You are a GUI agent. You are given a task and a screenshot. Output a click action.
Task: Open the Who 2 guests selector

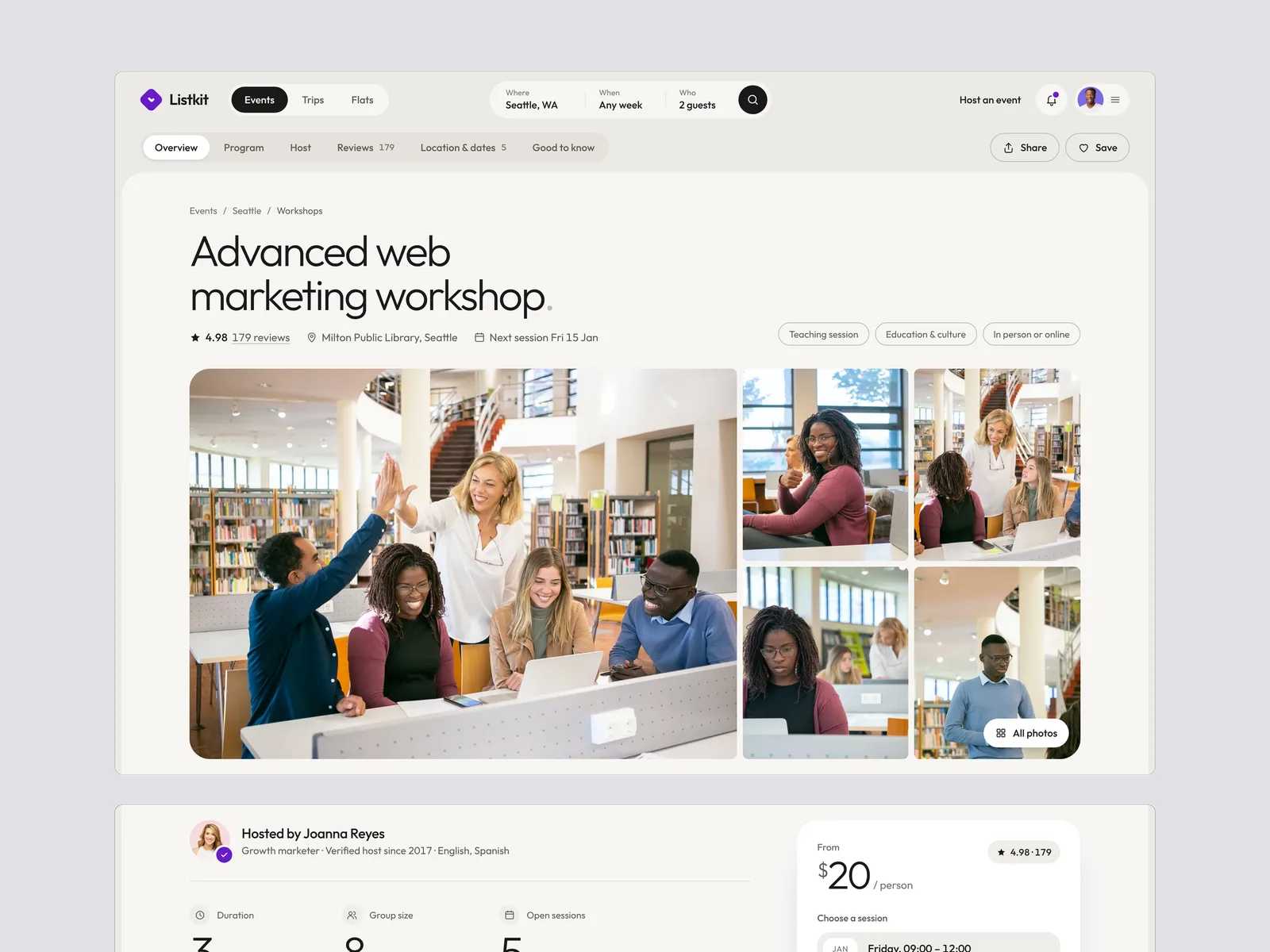702,99
